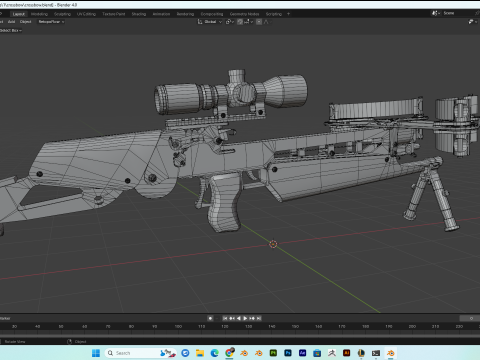Screen dimensions: 480x360
Task: Open the Texture Paint workspace tab
Action: click(114, 14)
